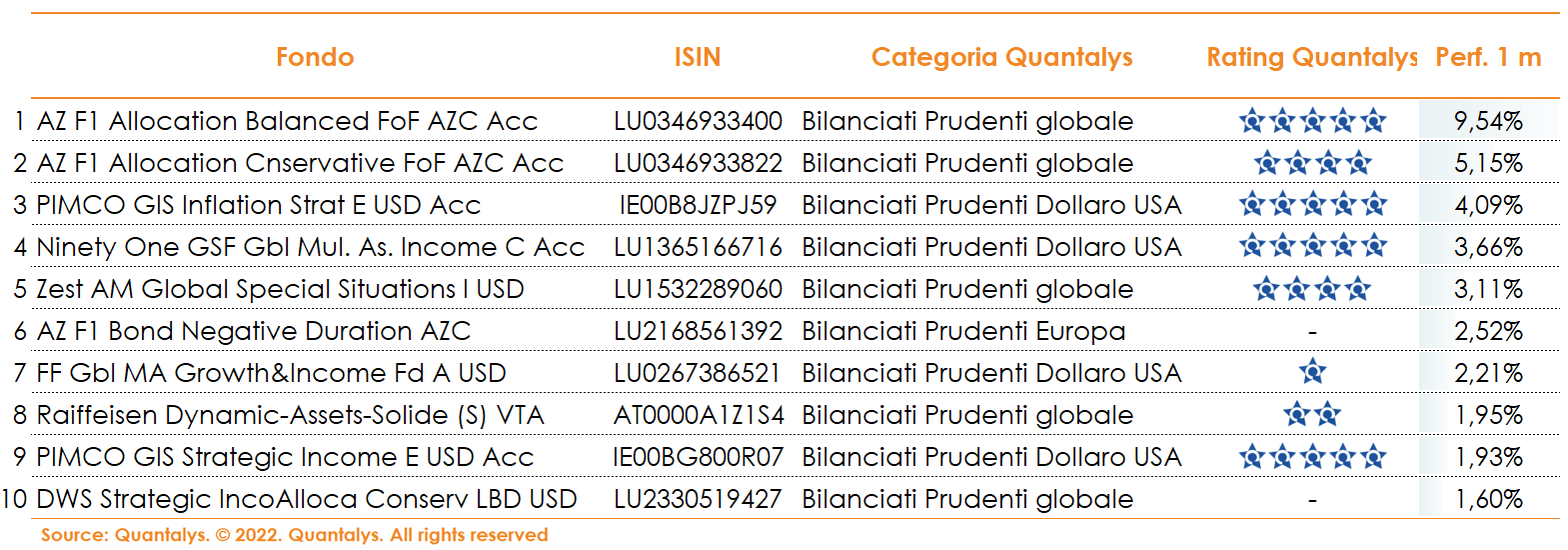Open the AZ F1 Bond Negative Duration AZC fund
This screenshot has width=1568, height=550.
coord(253,331)
